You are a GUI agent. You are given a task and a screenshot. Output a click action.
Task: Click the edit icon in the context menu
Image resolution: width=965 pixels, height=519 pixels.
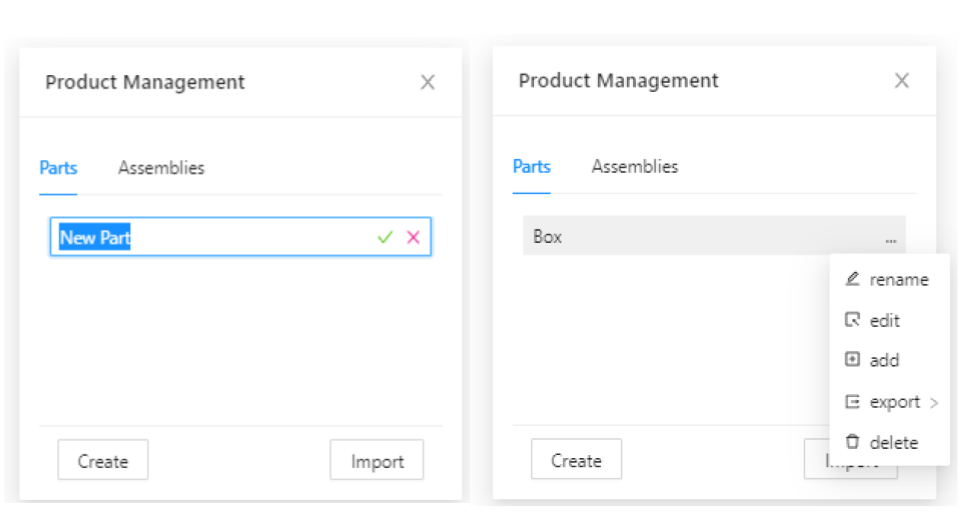(853, 320)
